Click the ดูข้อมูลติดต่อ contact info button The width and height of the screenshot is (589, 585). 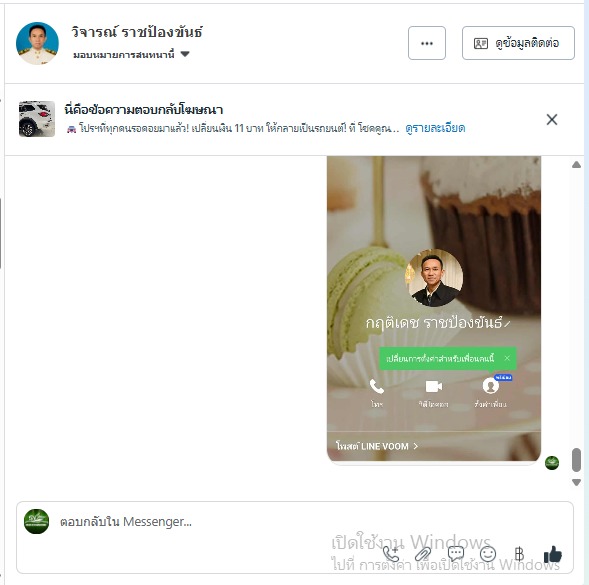(518, 43)
